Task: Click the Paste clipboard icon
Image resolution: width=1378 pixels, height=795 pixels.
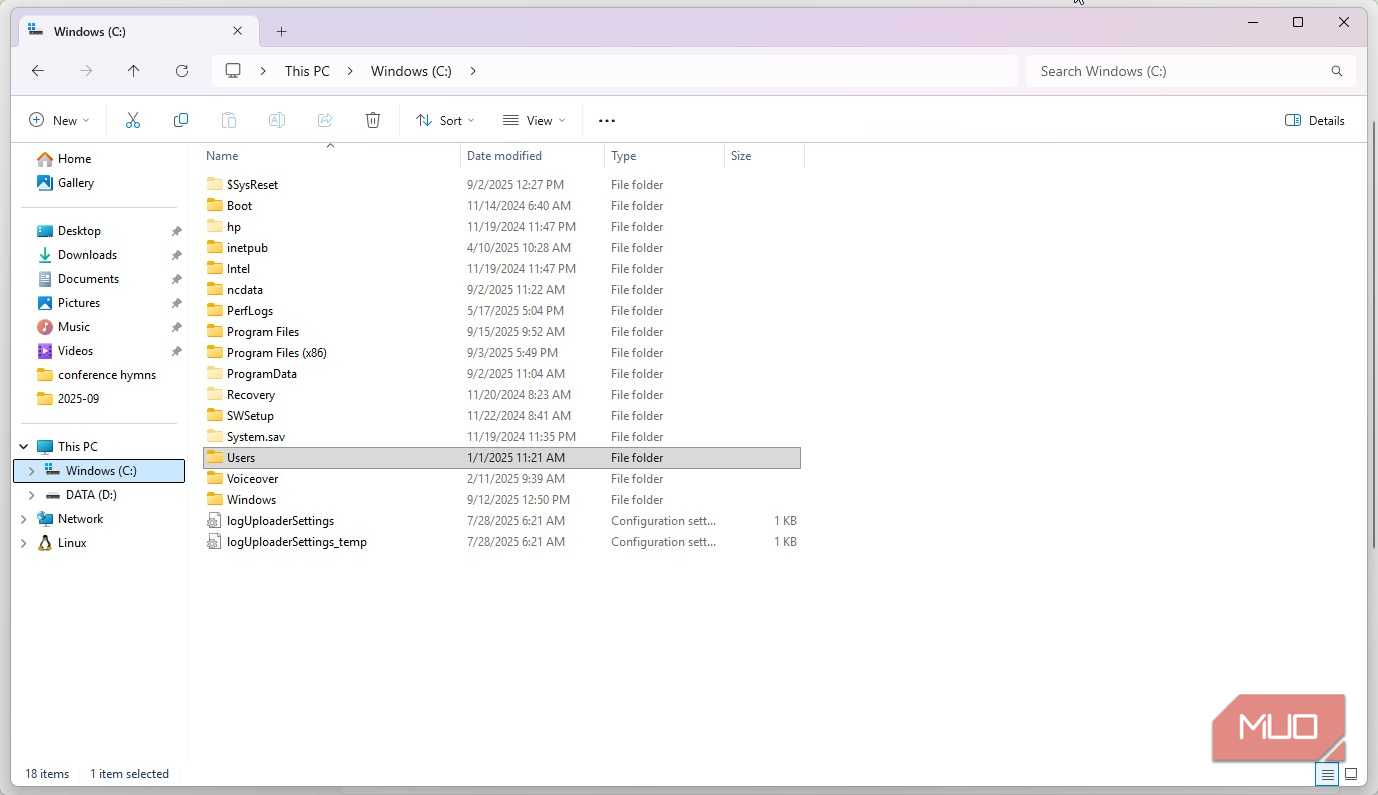Action: [x=229, y=120]
